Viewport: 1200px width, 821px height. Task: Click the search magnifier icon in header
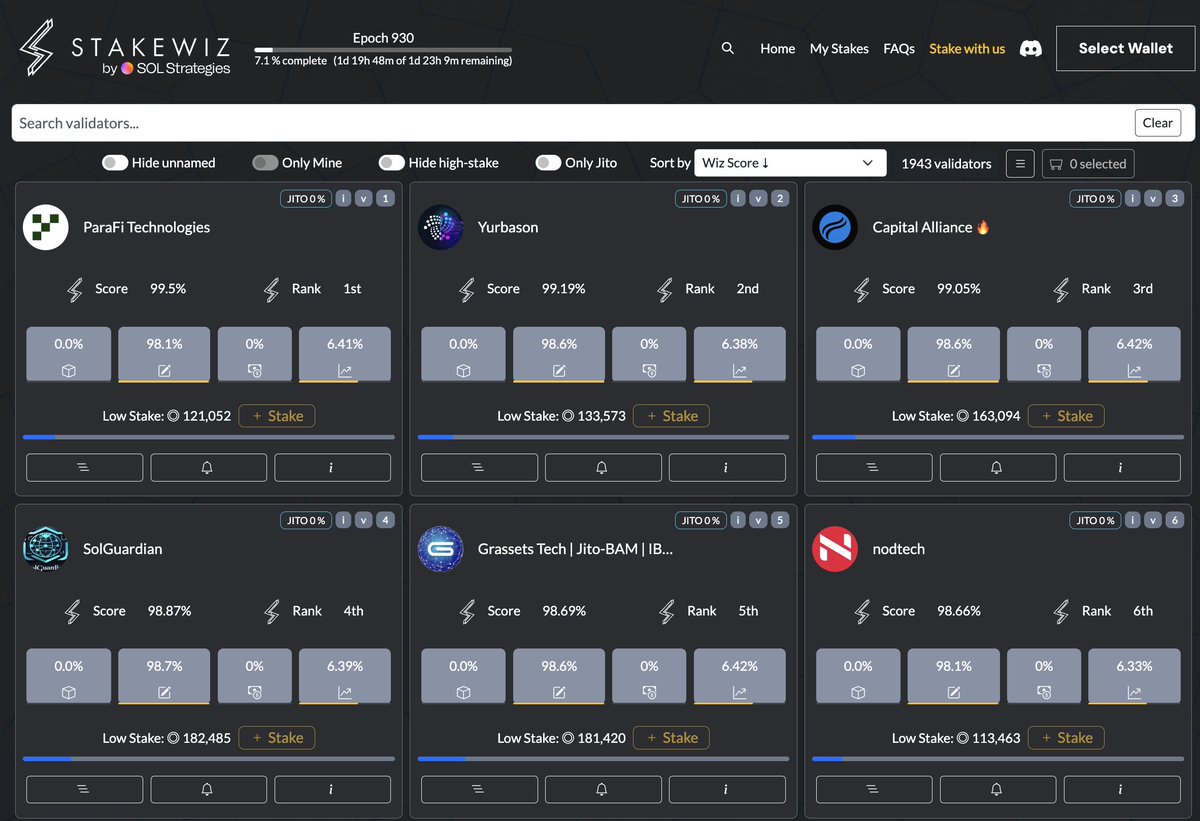coord(727,48)
